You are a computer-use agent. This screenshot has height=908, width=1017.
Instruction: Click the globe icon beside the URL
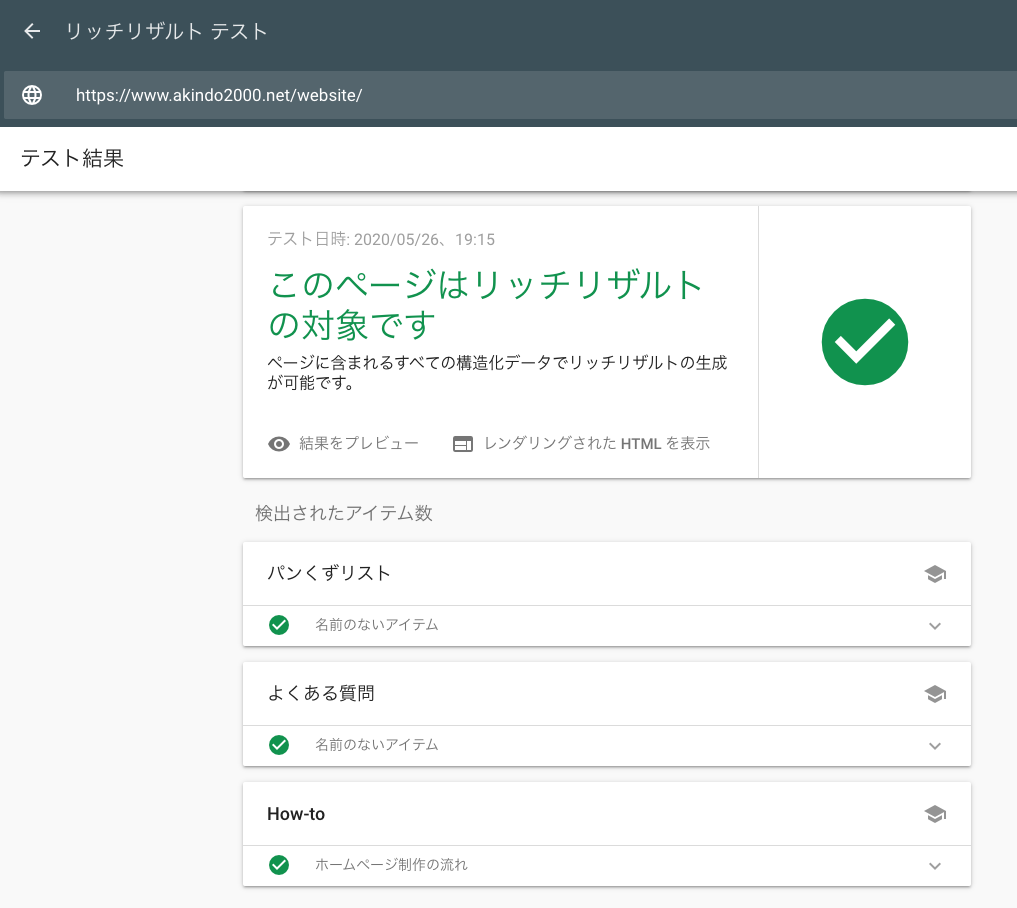pos(32,95)
